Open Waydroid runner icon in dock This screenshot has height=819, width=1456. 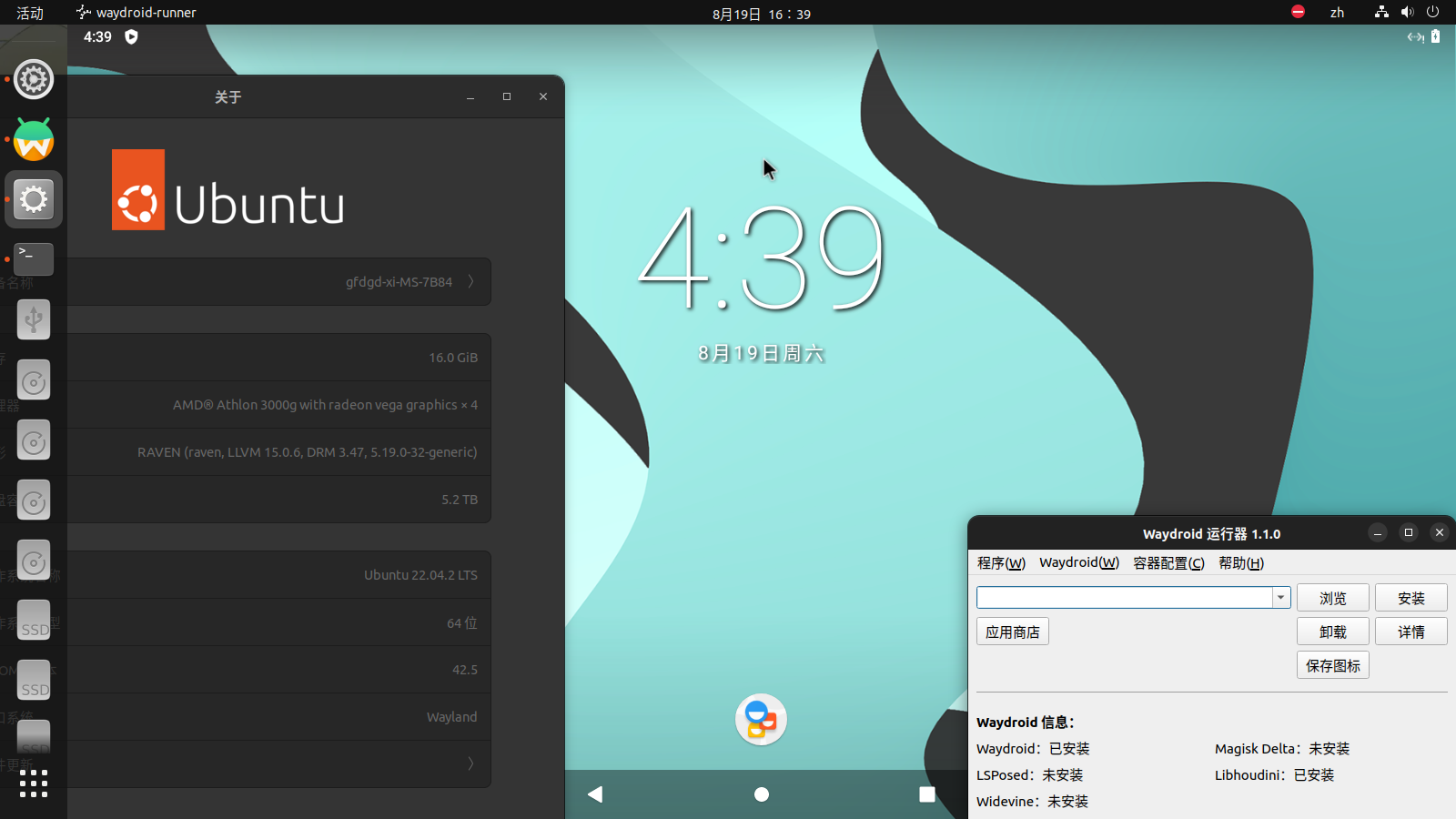34,140
